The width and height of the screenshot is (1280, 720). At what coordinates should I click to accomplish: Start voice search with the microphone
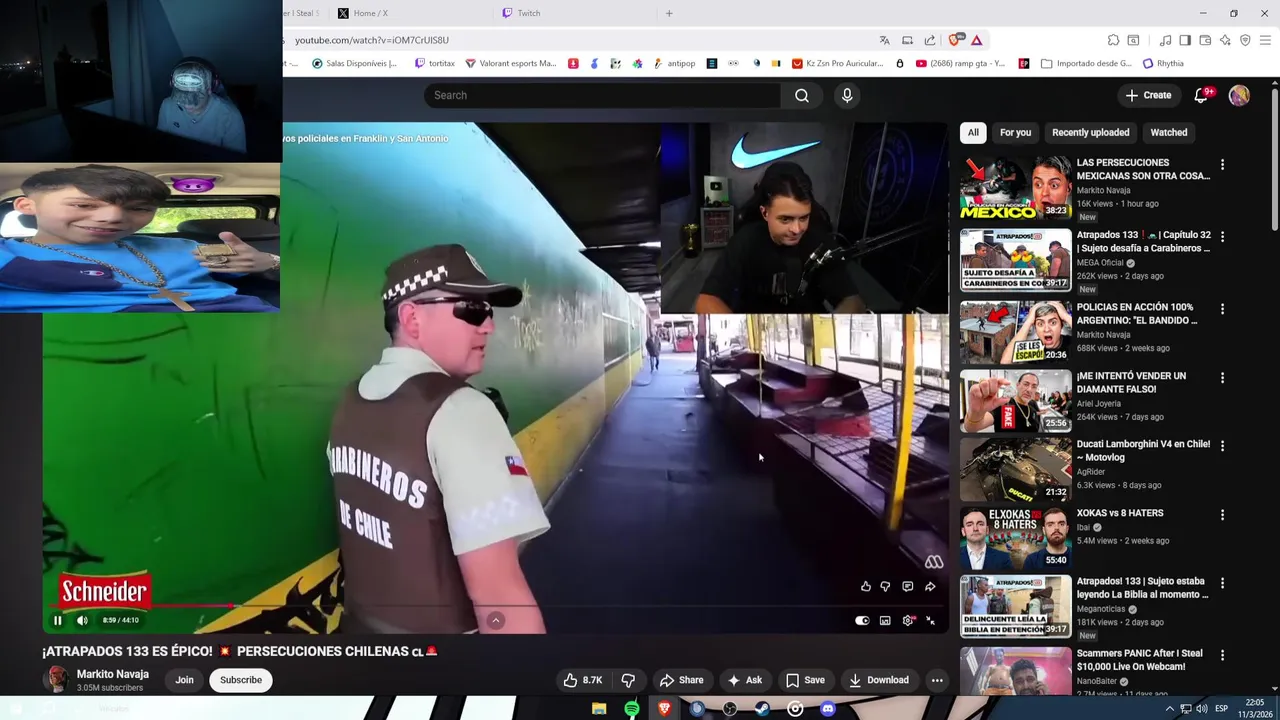pos(847,95)
